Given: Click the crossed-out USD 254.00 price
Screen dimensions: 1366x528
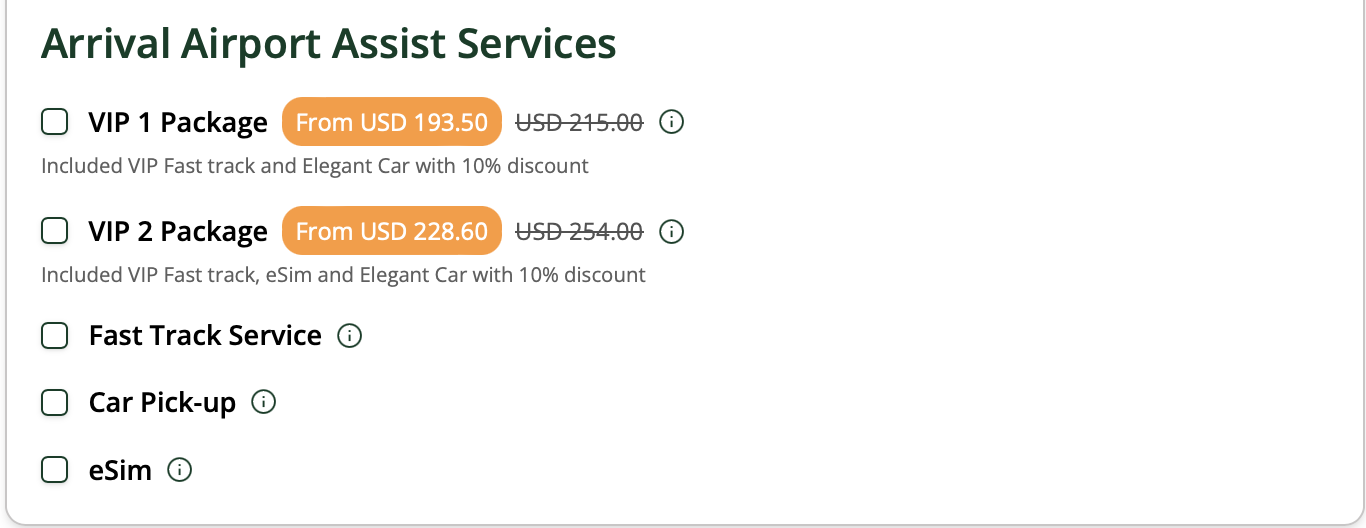Looking at the screenshot, I should 579,232.
